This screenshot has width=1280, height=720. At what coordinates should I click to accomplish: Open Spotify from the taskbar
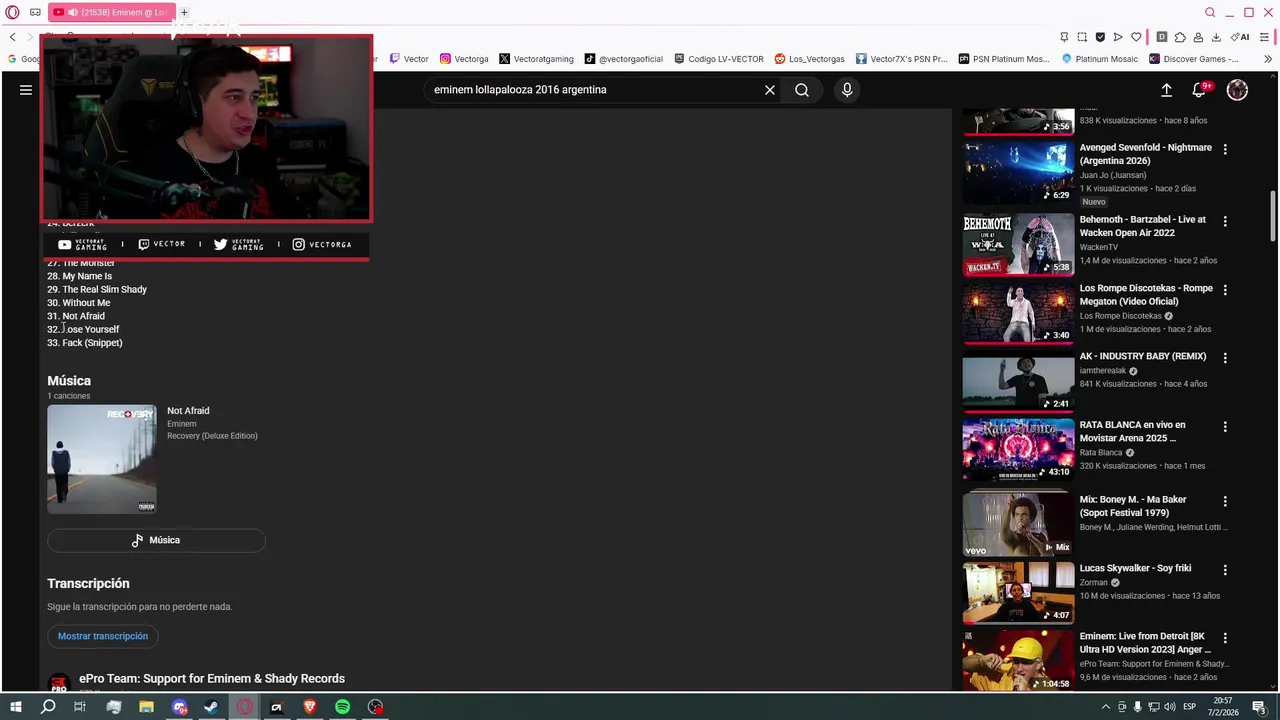(x=342, y=707)
